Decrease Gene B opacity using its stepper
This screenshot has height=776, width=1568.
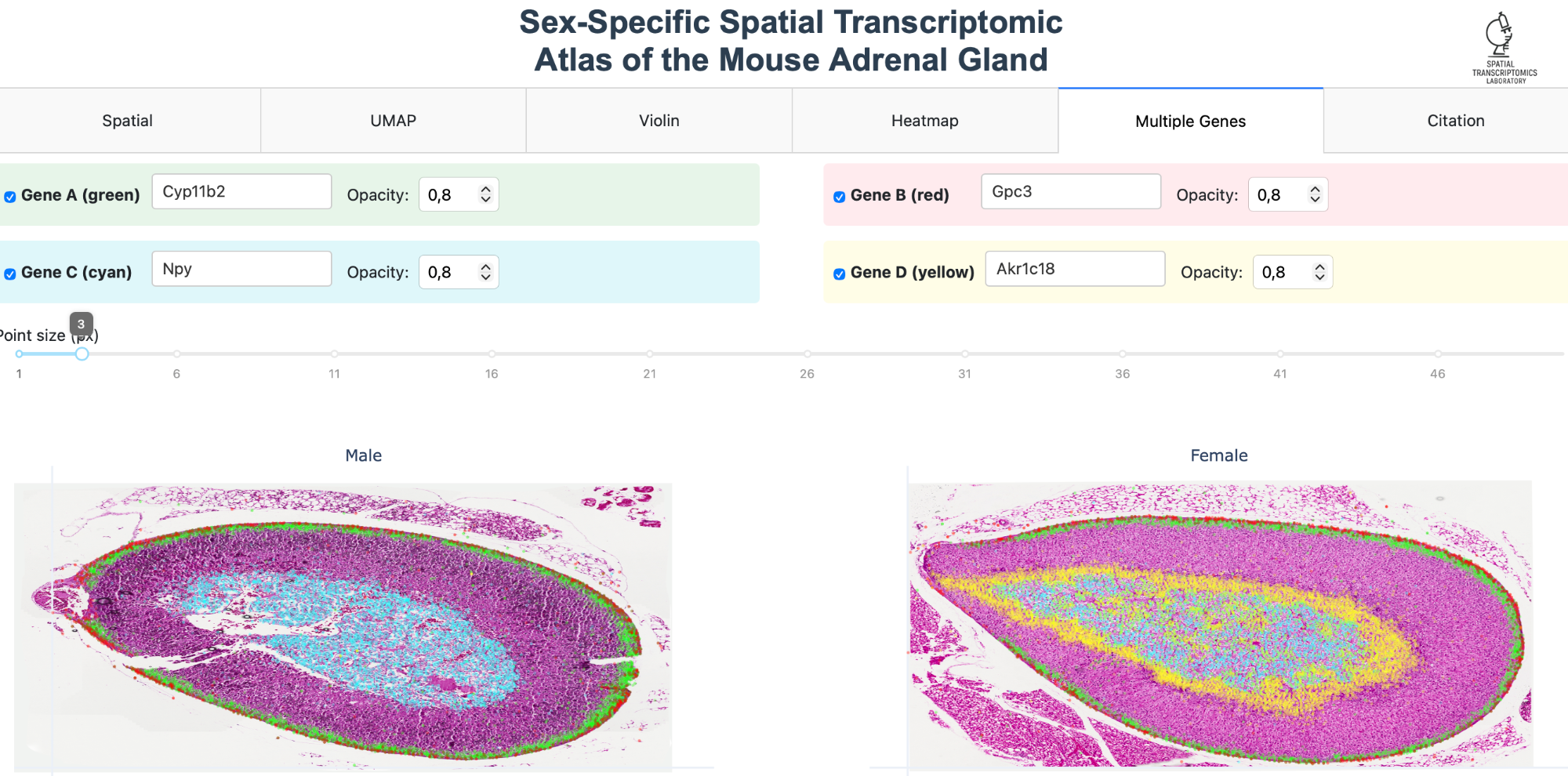(1314, 199)
